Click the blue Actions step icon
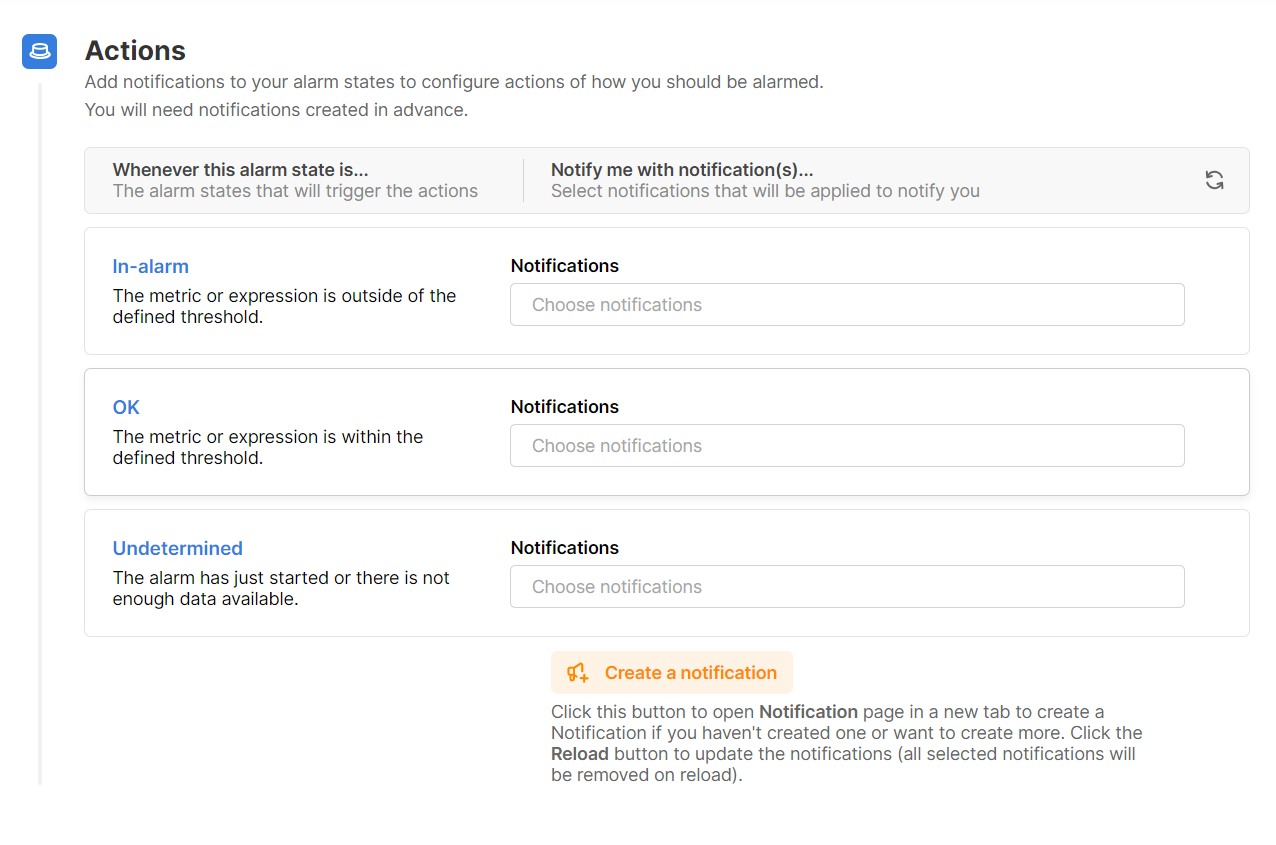Viewport: 1276px width, 845px height. 39,51
